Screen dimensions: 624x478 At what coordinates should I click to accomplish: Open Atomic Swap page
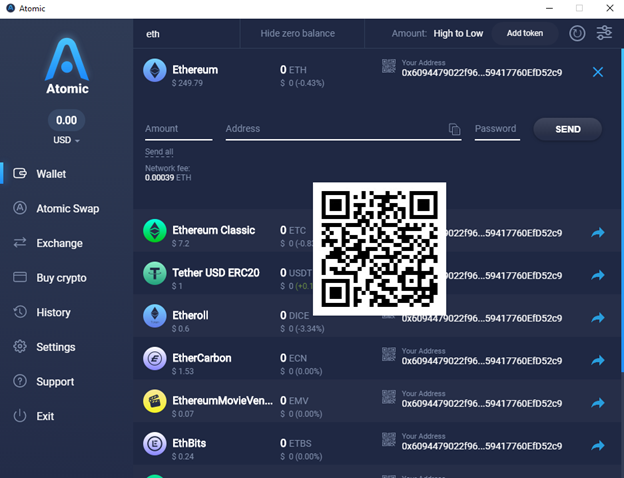pos(68,209)
